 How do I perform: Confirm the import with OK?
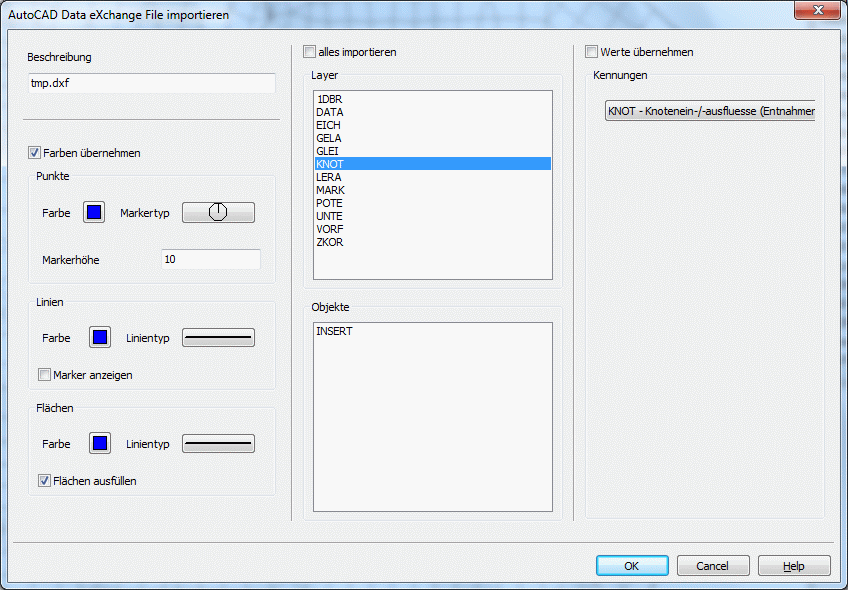click(x=632, y=566)
